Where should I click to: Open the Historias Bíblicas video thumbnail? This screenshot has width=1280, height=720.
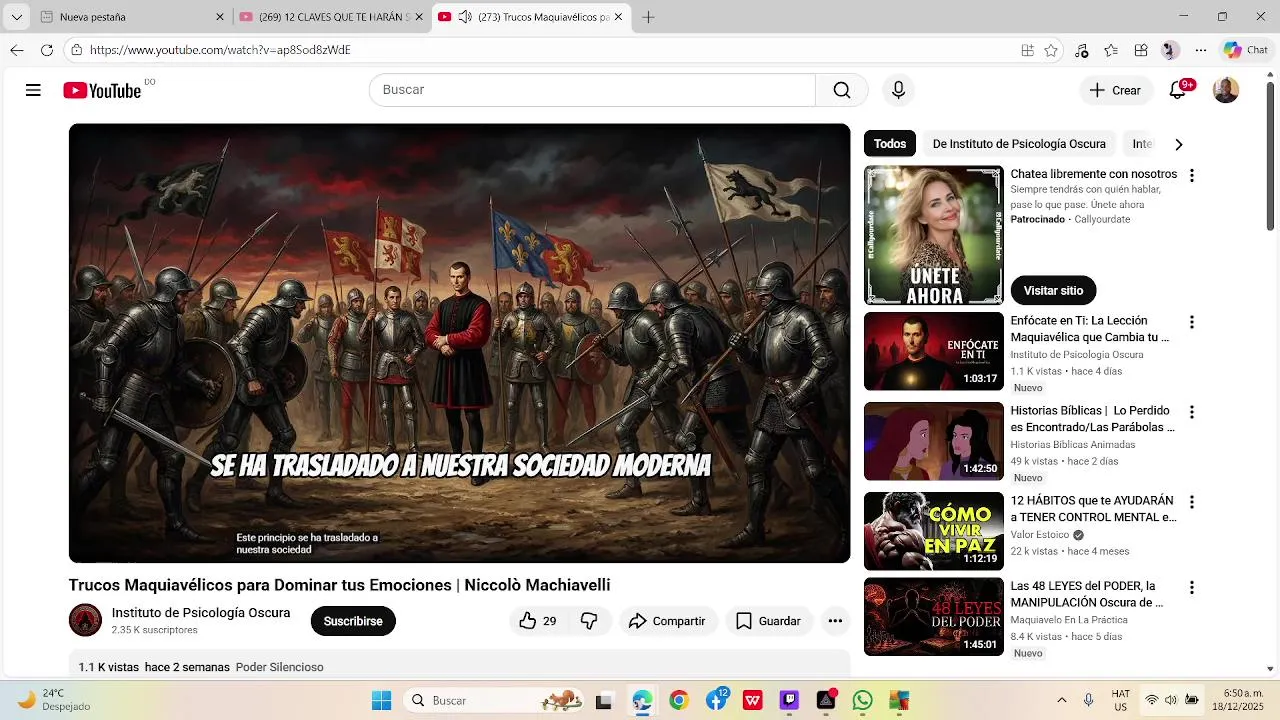(933, 441)
